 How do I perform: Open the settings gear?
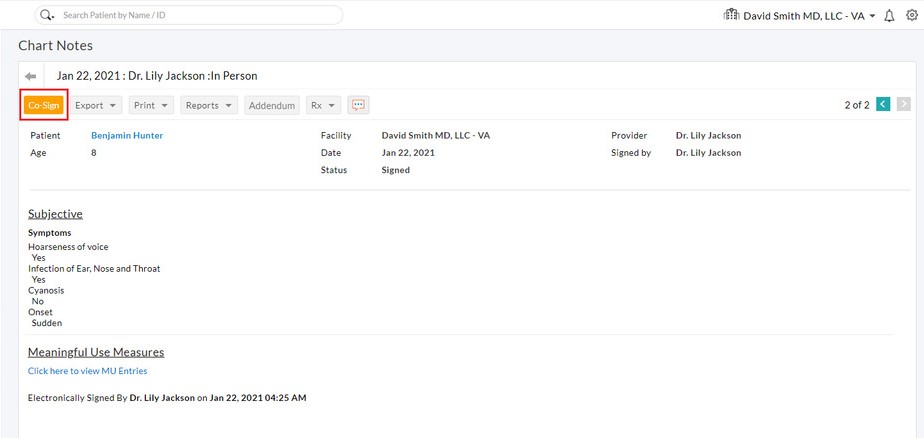click(911, 16)
